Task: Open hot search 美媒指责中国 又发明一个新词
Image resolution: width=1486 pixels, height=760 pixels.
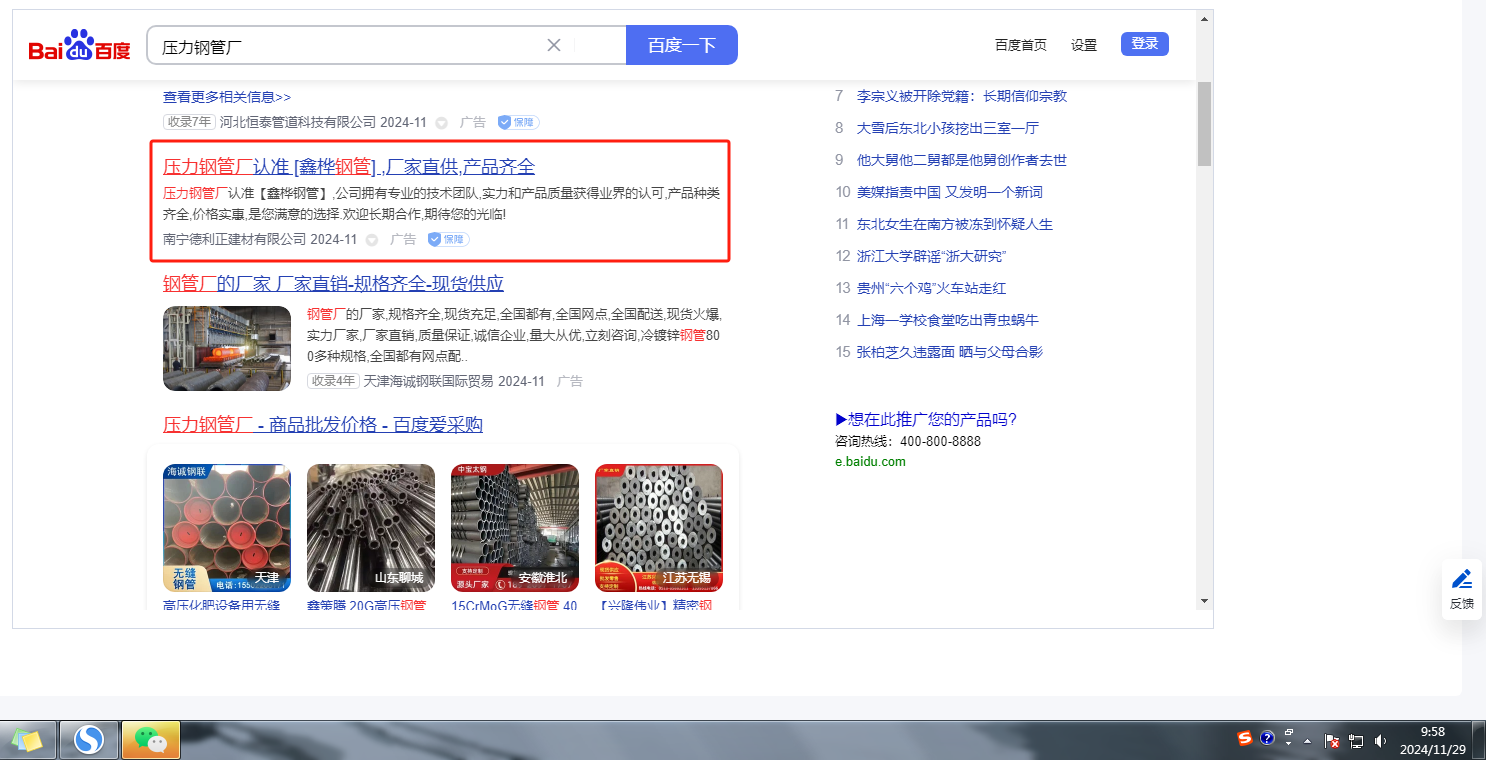Action: pos(950,192)
